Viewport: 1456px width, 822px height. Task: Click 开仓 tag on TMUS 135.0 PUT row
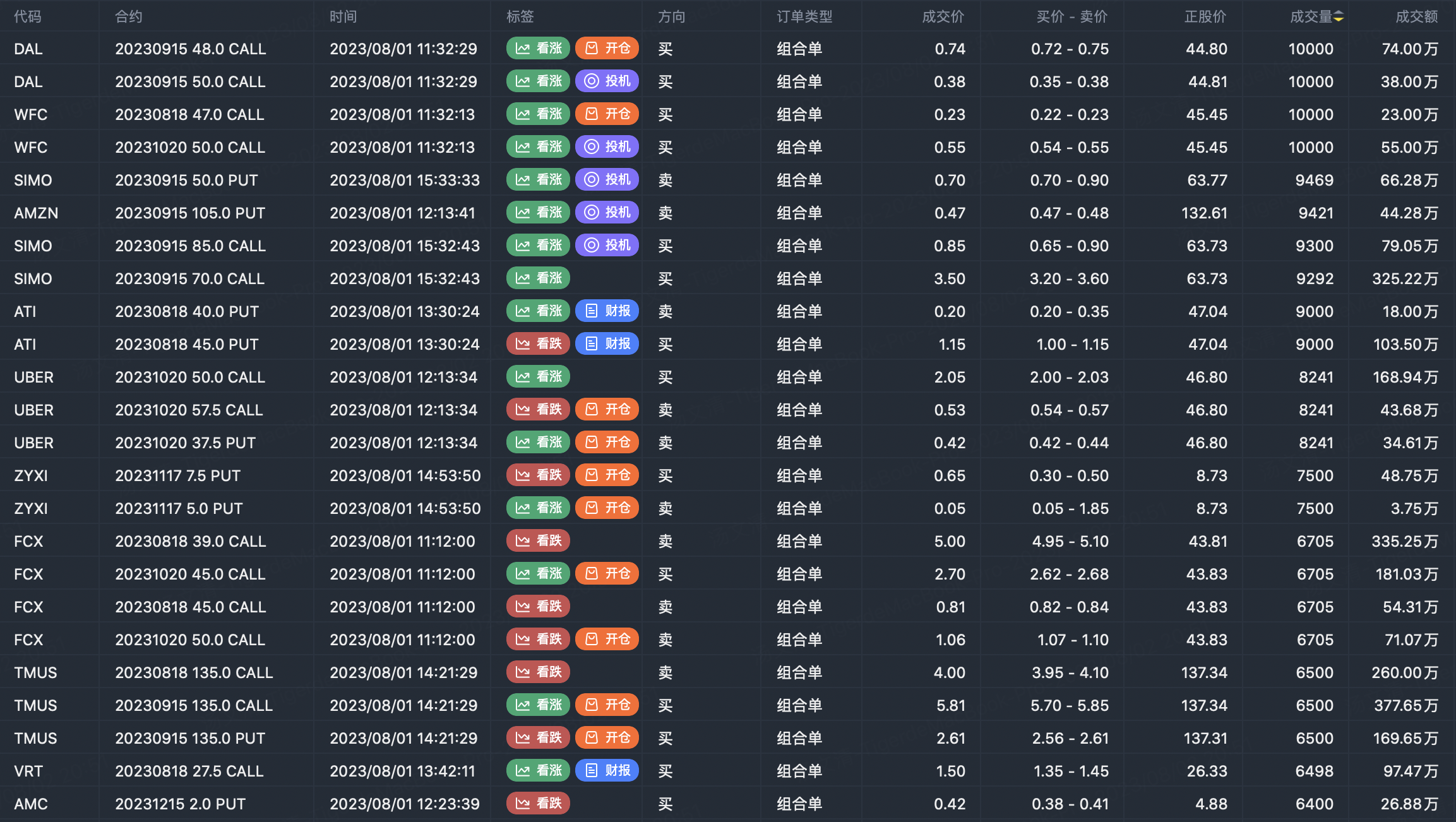point(607,738)
